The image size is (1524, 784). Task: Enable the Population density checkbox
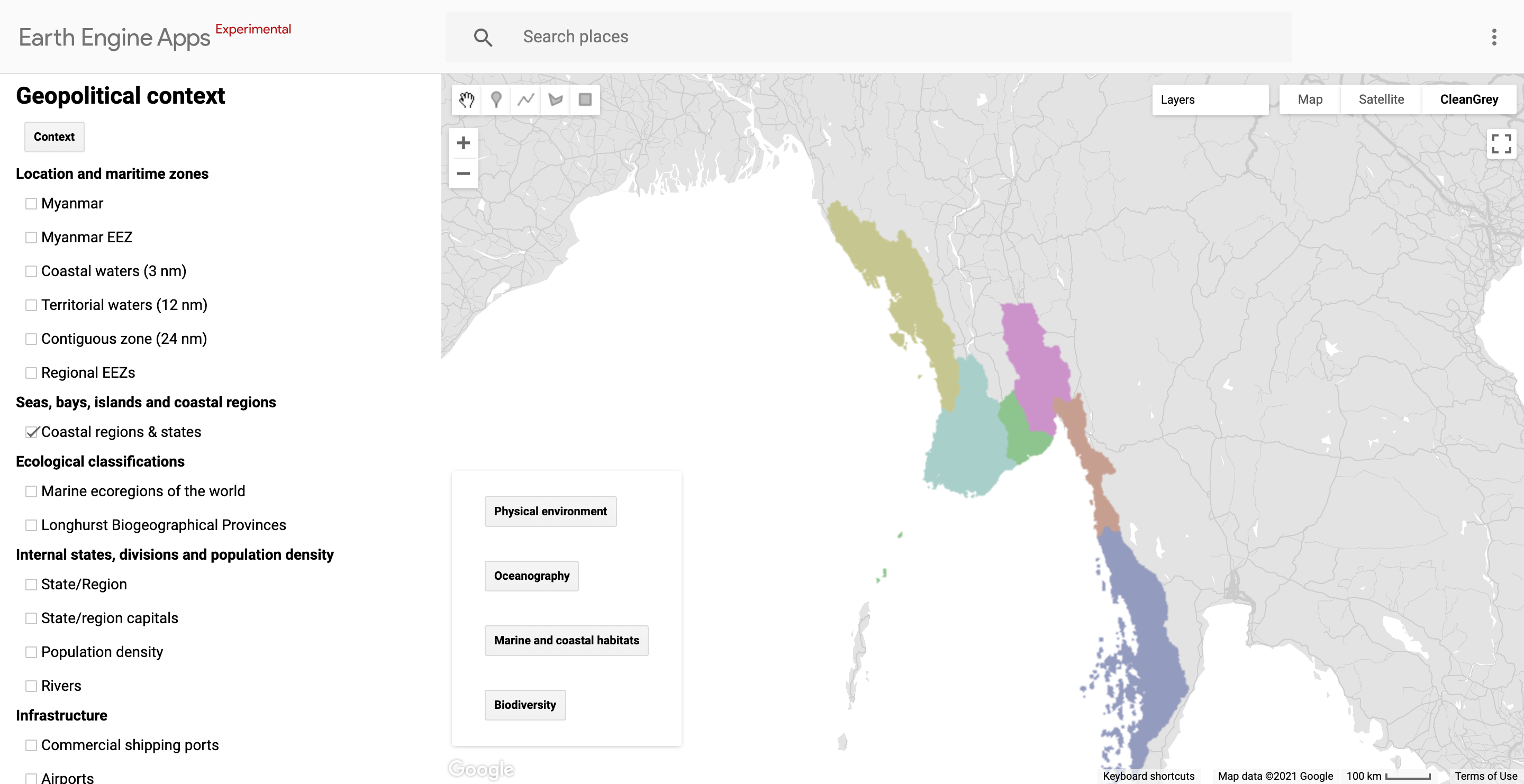31,652
